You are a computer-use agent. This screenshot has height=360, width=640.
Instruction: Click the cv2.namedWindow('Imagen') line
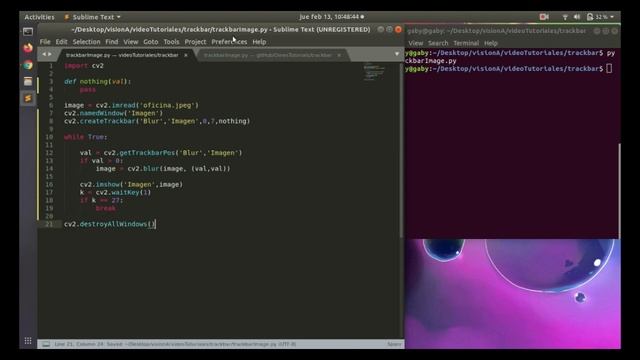coord(113,113)
